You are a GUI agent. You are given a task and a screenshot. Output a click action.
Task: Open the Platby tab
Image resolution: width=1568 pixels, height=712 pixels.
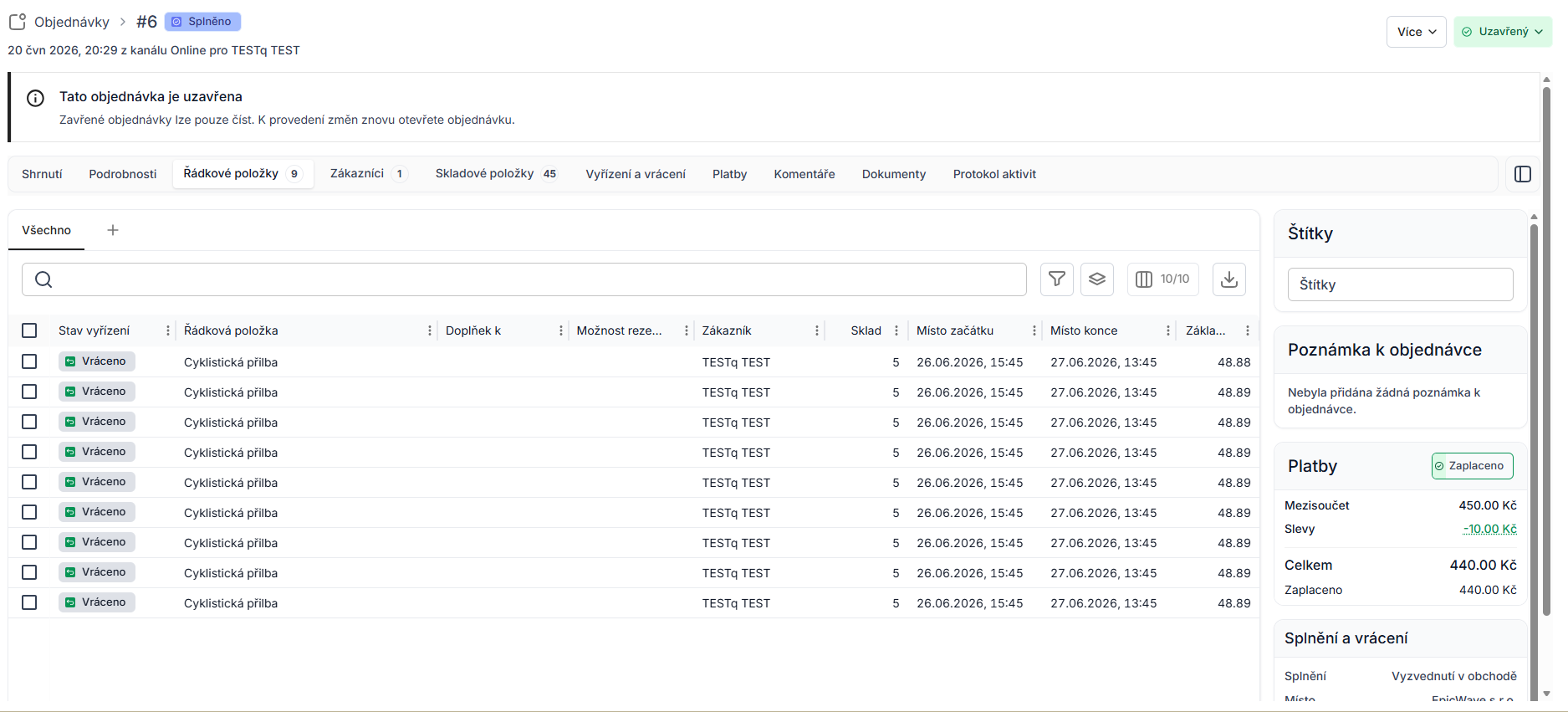point(729,174)
